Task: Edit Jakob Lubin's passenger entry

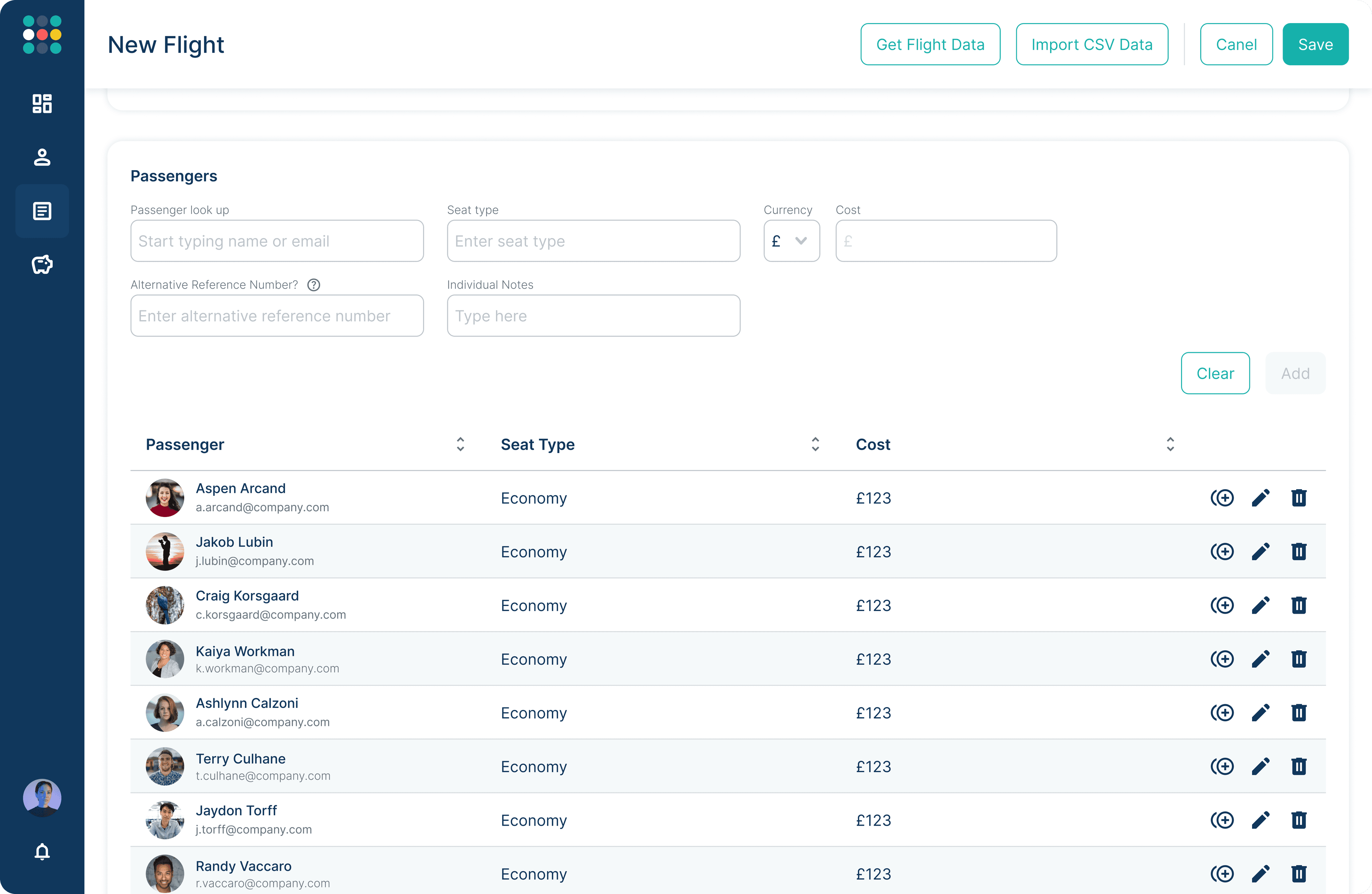Action: (1260, 551)
